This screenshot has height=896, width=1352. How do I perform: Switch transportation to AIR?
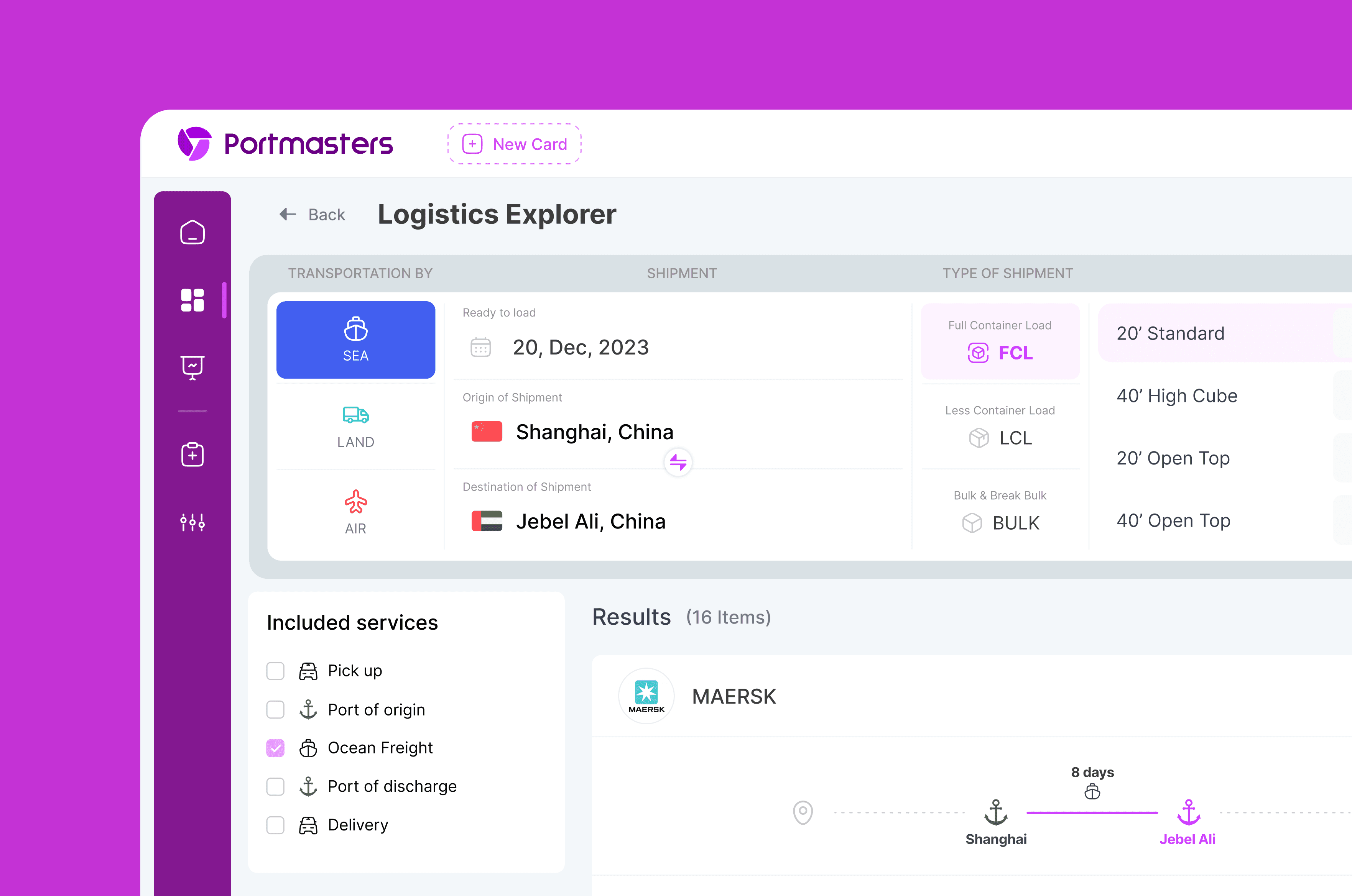coord(355,512)
